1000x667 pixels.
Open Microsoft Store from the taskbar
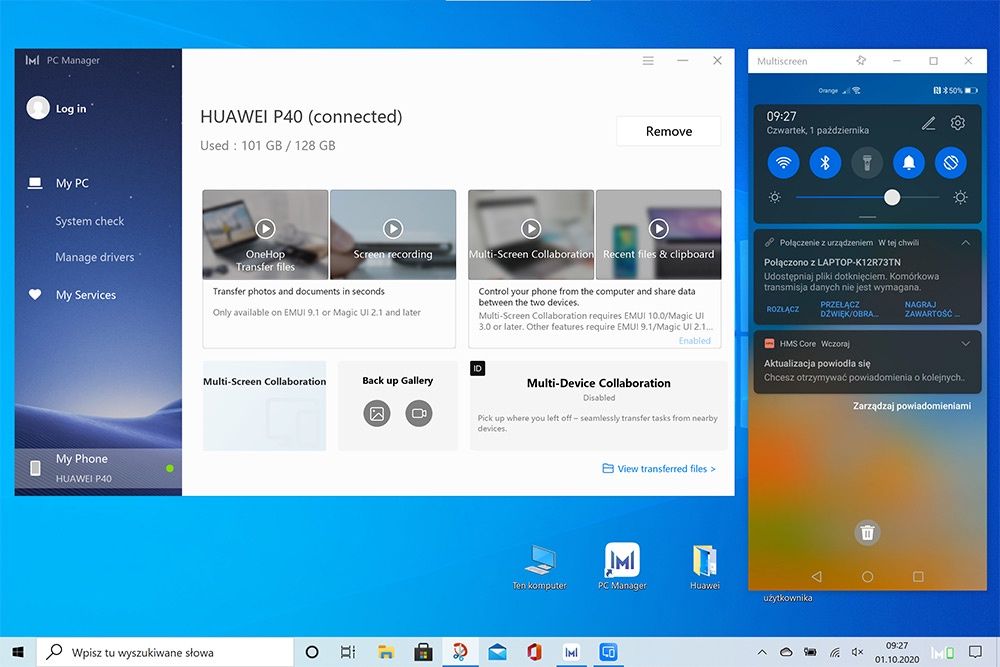click(423, 652)
